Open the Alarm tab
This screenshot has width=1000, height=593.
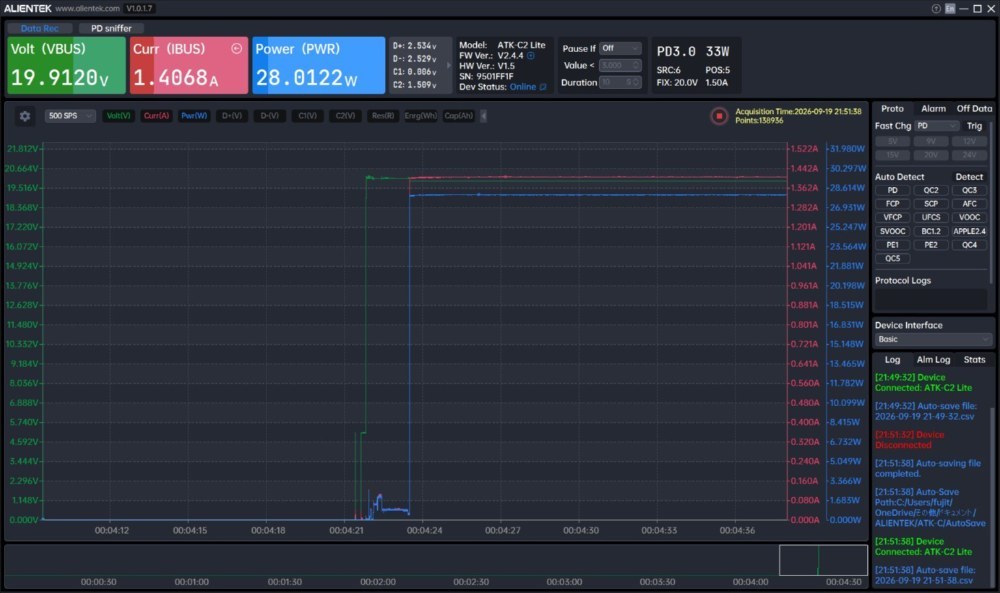click(x=933, y=109)
